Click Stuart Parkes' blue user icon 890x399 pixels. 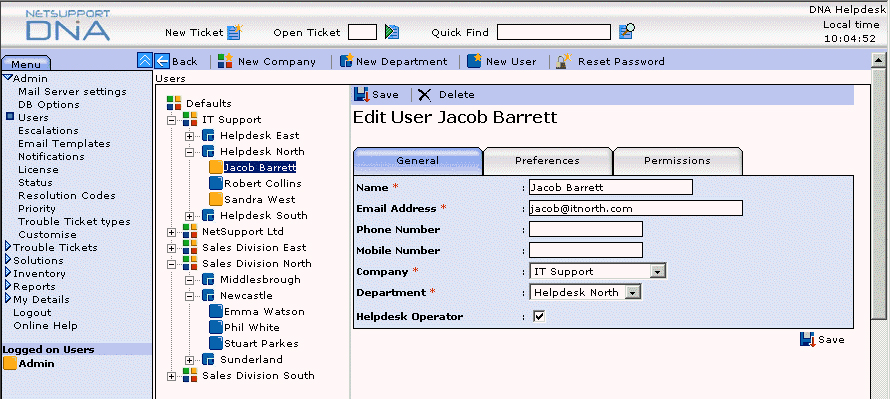click(216, 343)
